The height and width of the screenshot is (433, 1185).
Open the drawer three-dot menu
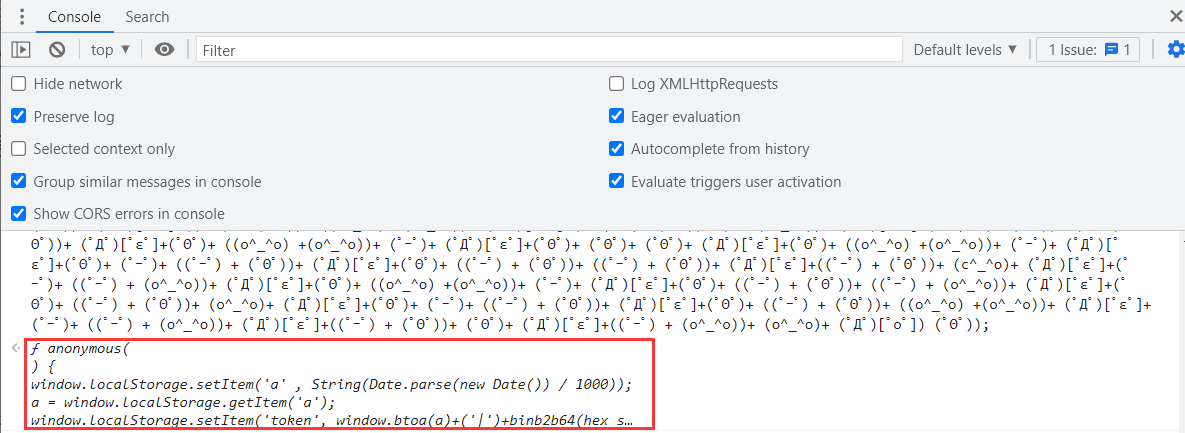(x=21, y=17)
